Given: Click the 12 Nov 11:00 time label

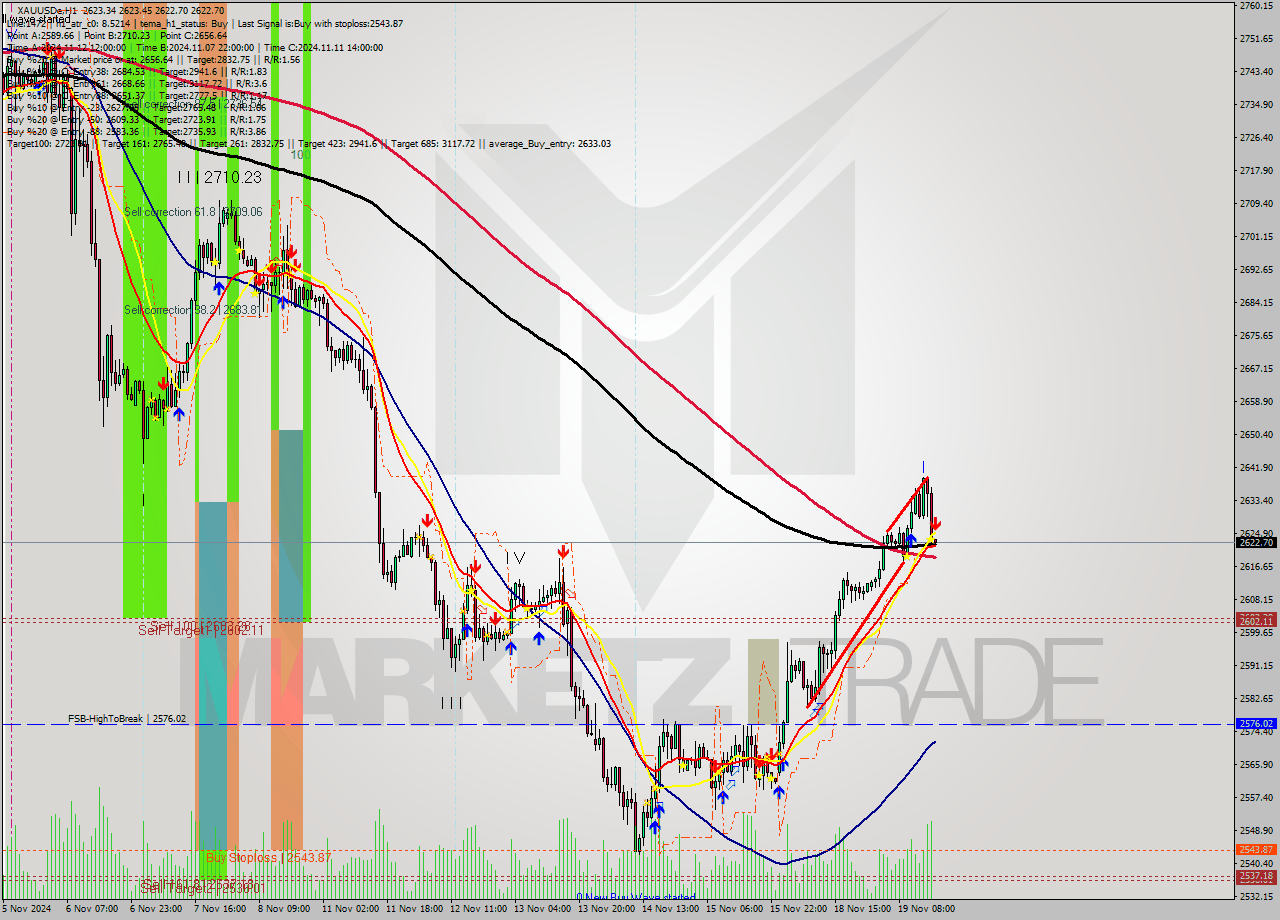Looking at the screenshot, I should click(478, 909).
